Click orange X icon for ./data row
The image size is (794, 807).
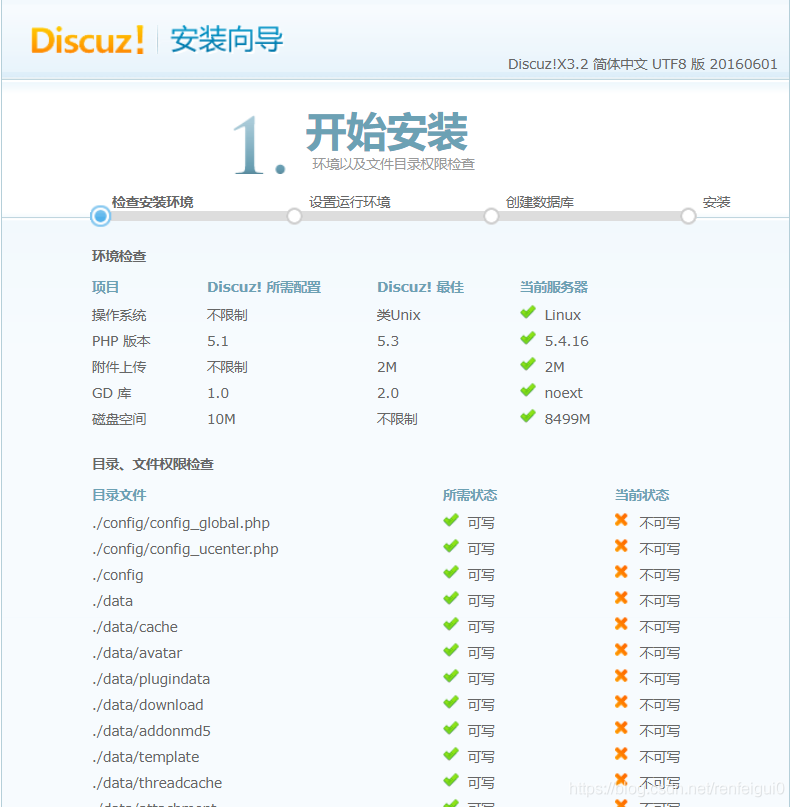click(x=621, y=598)
